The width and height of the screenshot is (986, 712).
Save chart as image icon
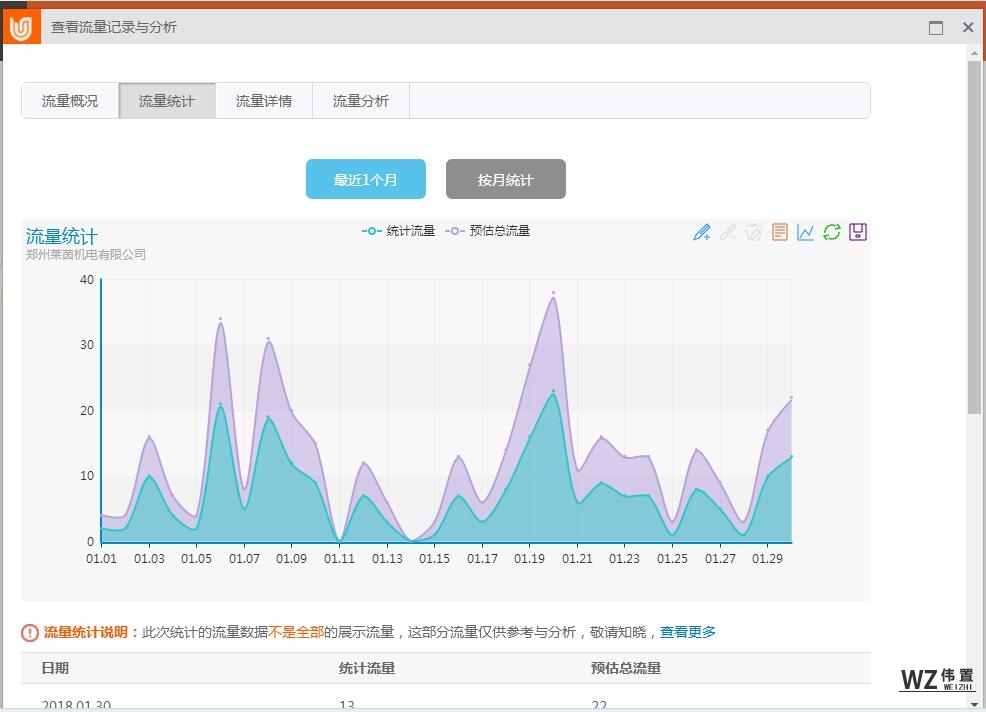(x=858, y=232)
